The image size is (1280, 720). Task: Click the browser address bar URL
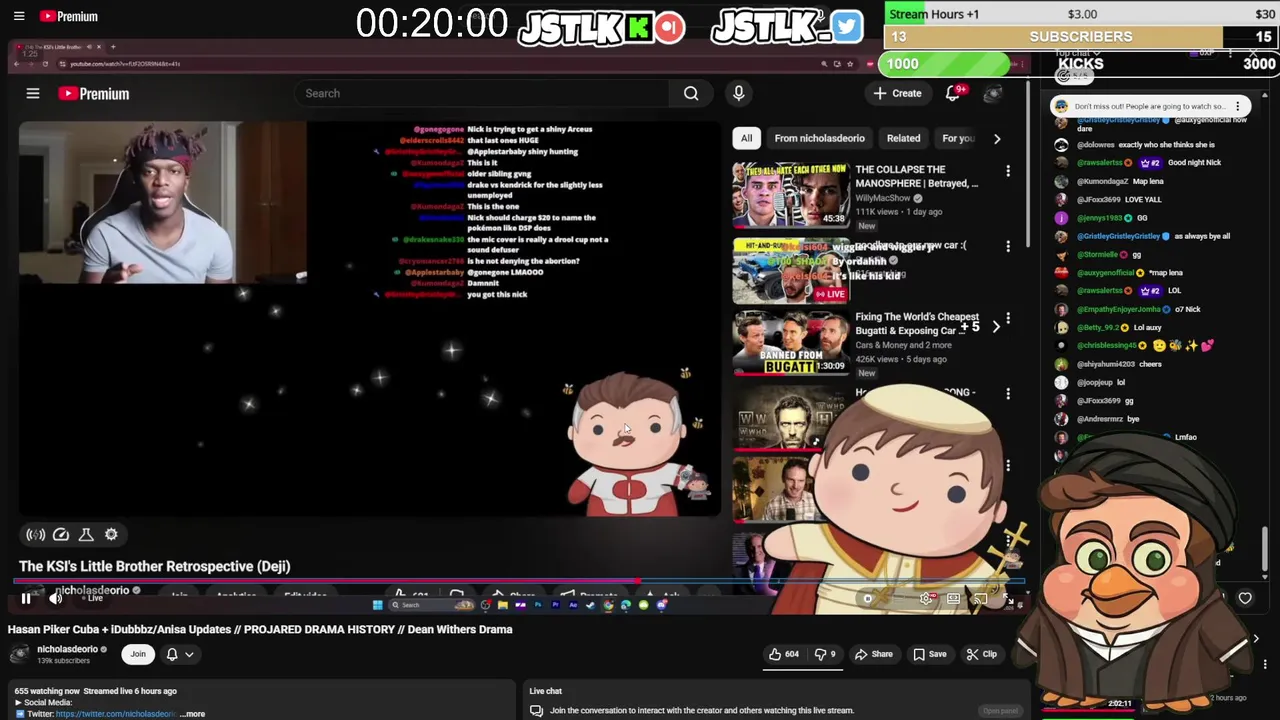125,64
